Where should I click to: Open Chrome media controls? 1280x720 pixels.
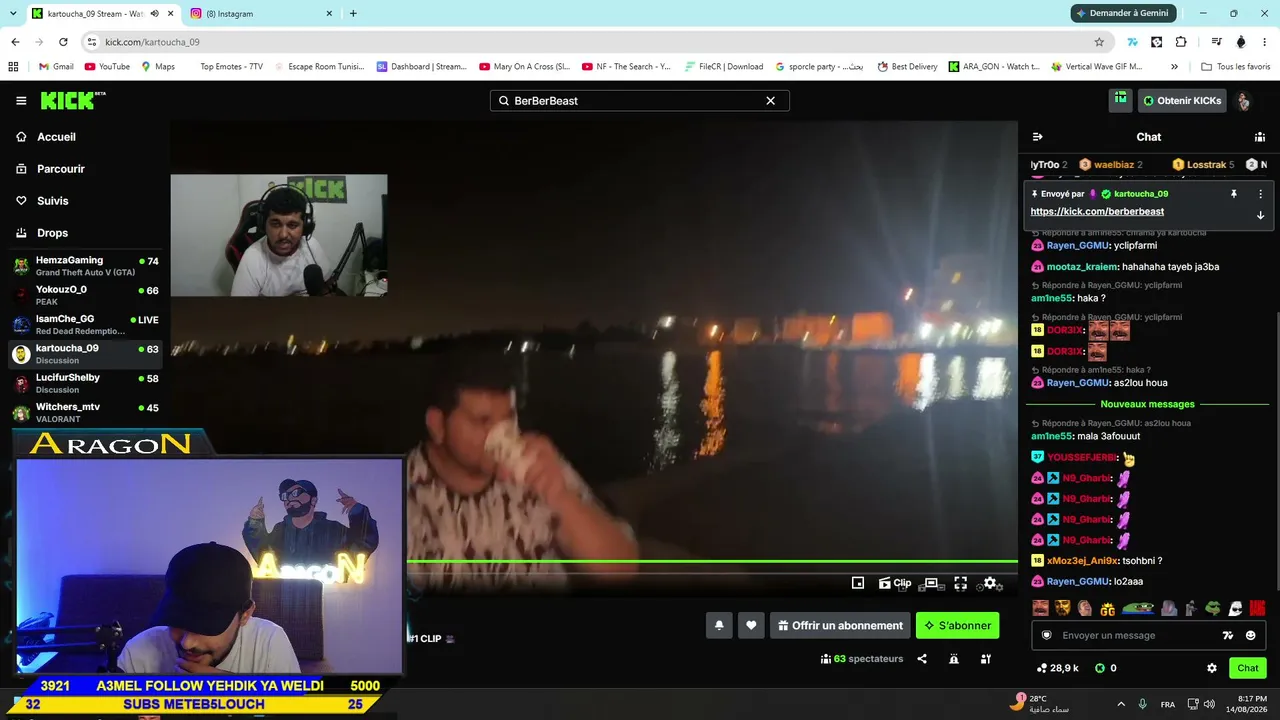1216,42
